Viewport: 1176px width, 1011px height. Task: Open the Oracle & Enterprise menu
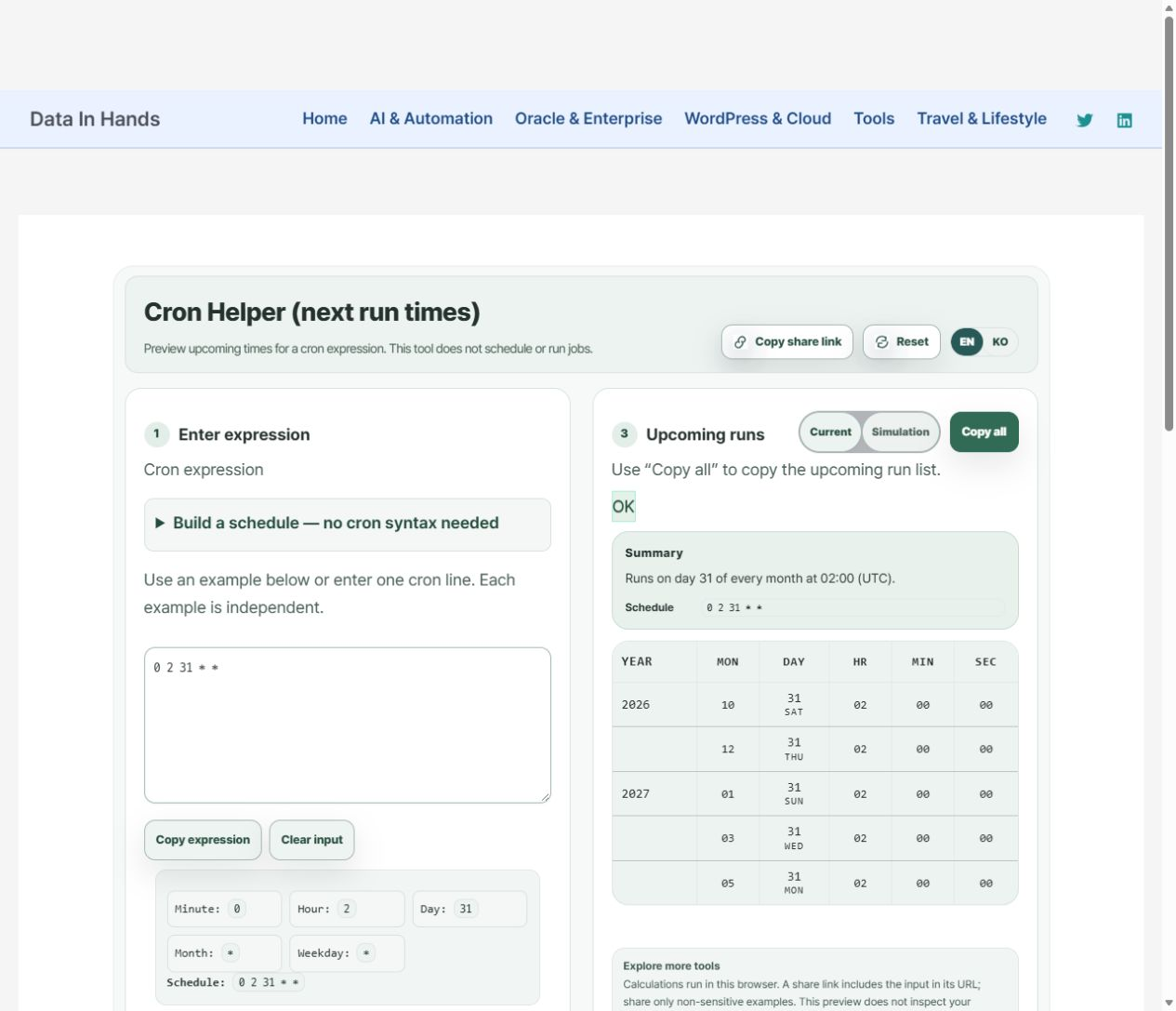[588, 119]
